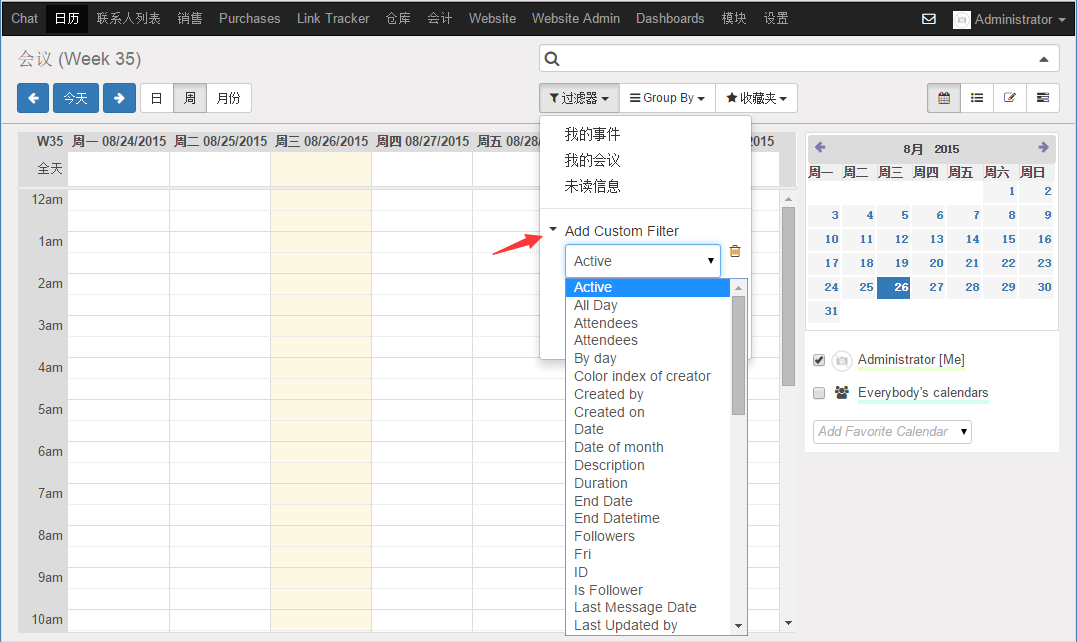1077x642 pixels.
Task: Switch to list view icon
Action: (x=977, y=98)
